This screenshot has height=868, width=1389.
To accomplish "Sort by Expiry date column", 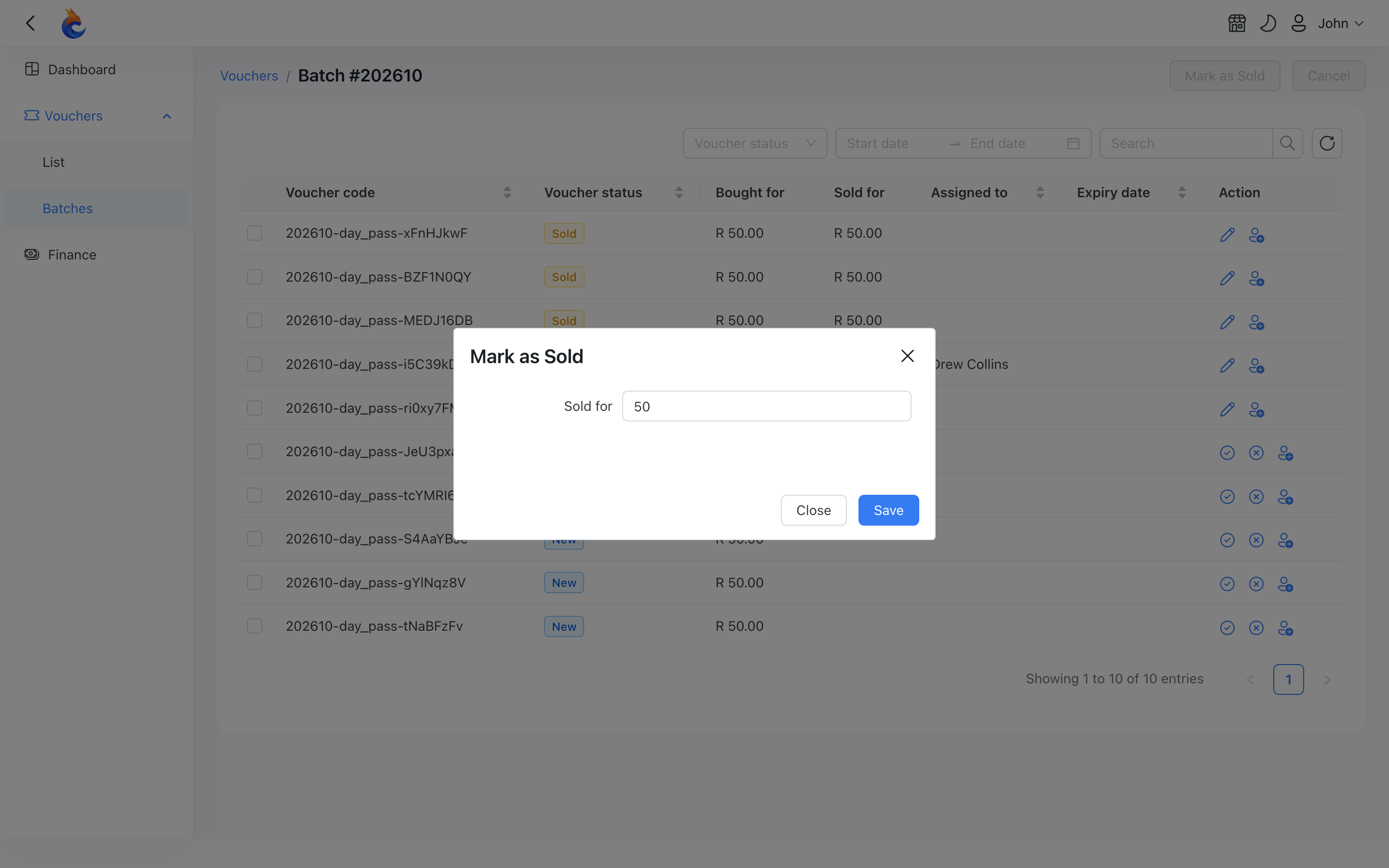I will click(1182, 192).
